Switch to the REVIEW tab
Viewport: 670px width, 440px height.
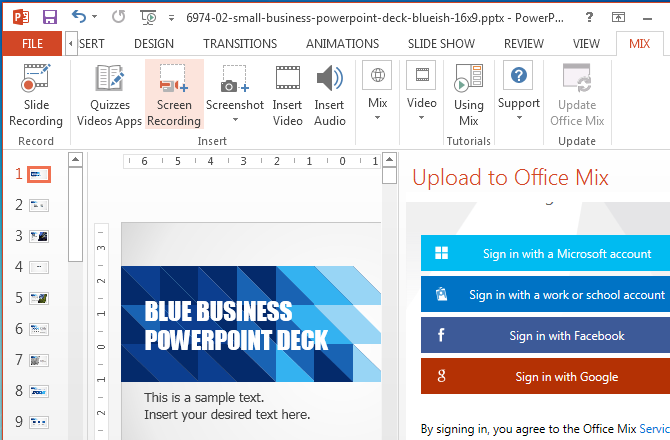pyautogui.click(x=524, y=44)
